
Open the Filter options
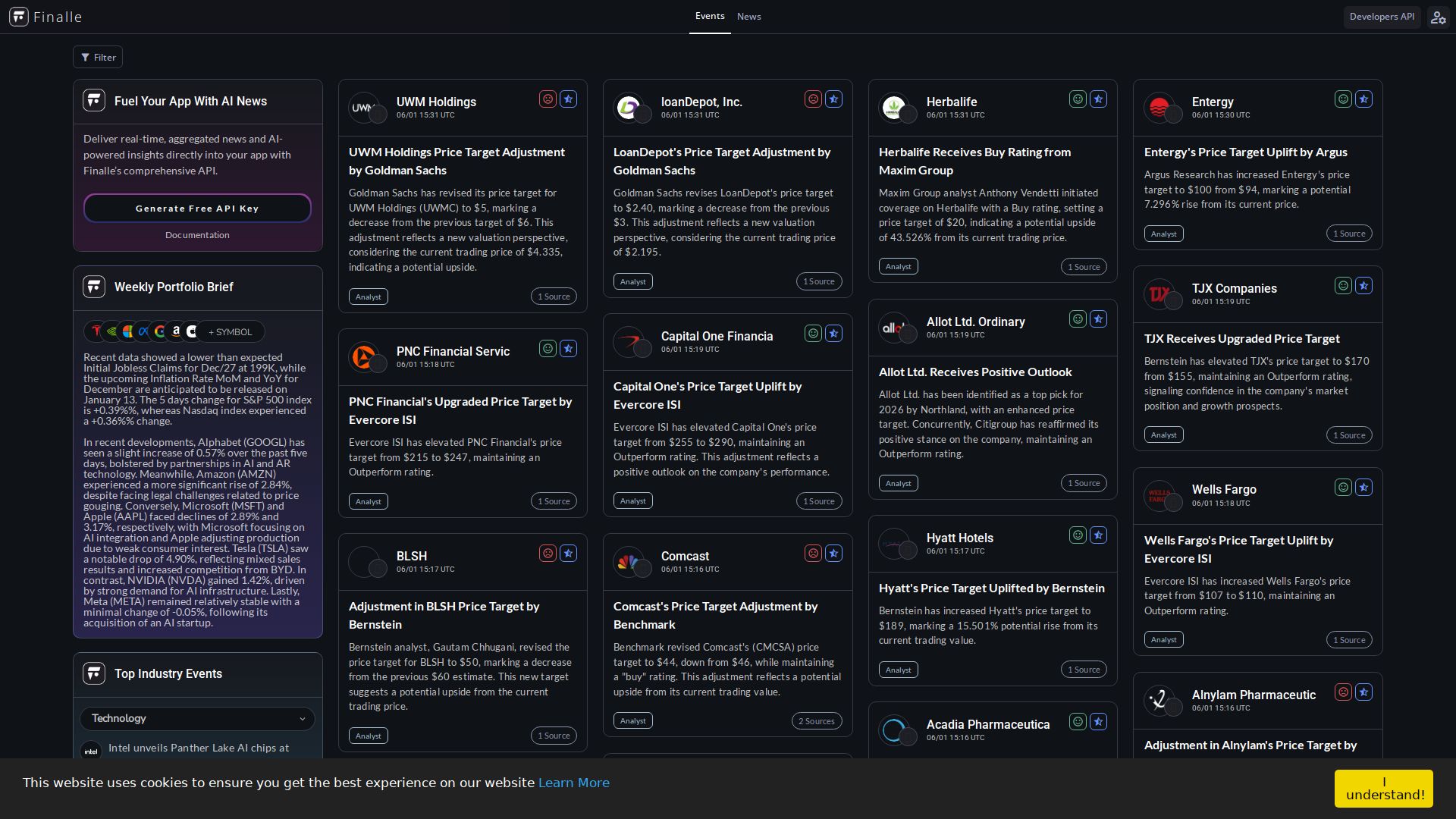(98, 57)
